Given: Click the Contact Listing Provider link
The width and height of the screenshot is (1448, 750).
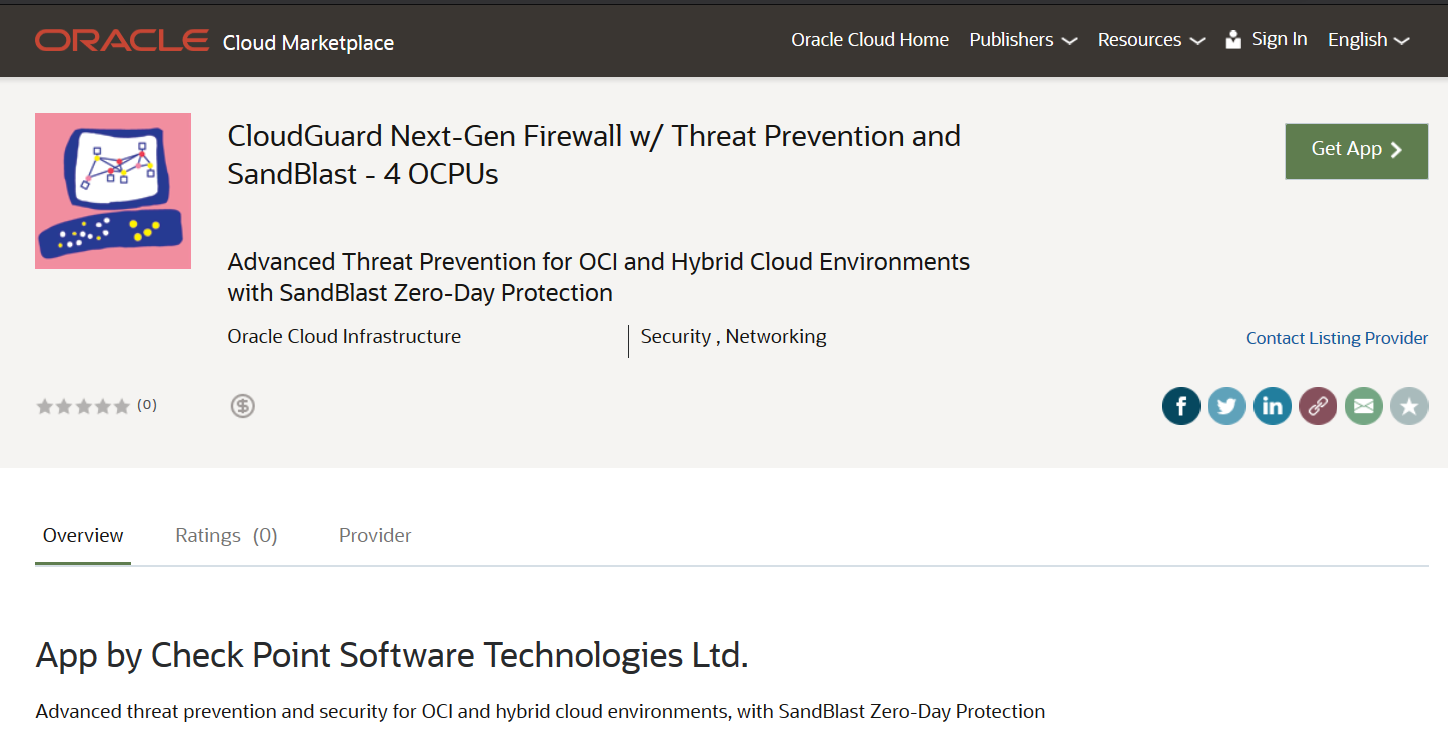Looking at the screenshot, I should pos(1337,338).
